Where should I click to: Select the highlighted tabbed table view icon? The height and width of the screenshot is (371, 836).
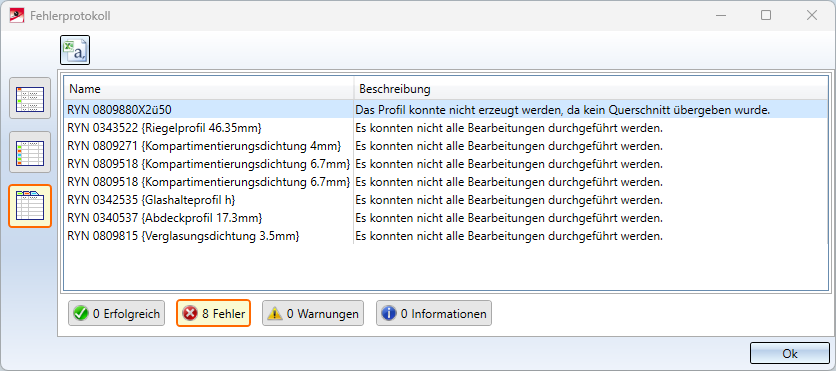[x=30, y=206]
